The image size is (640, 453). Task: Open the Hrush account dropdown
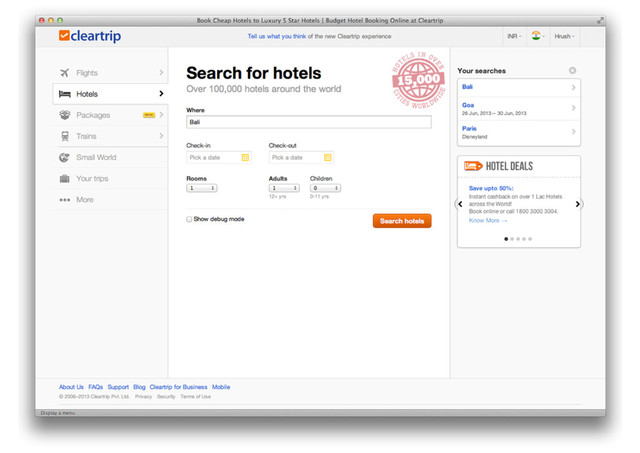pyautogui.click(x=564, y=36)
